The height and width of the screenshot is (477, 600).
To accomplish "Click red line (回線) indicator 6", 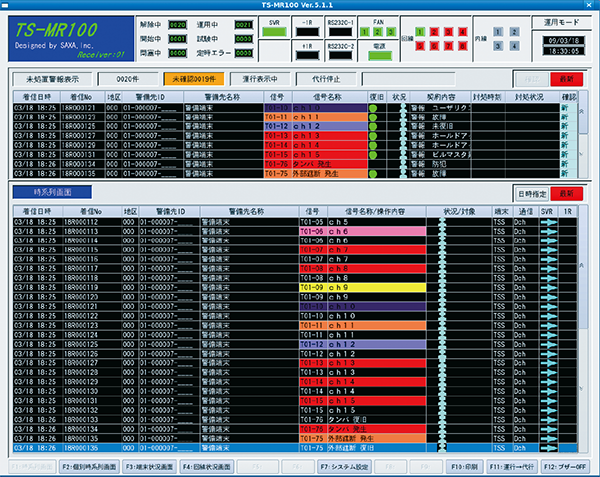I will [x=434, y=46].
